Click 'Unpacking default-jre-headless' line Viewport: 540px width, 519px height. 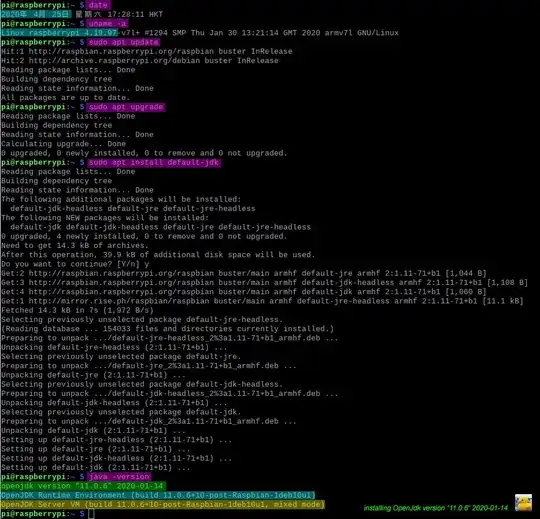[x=114, y=347]
